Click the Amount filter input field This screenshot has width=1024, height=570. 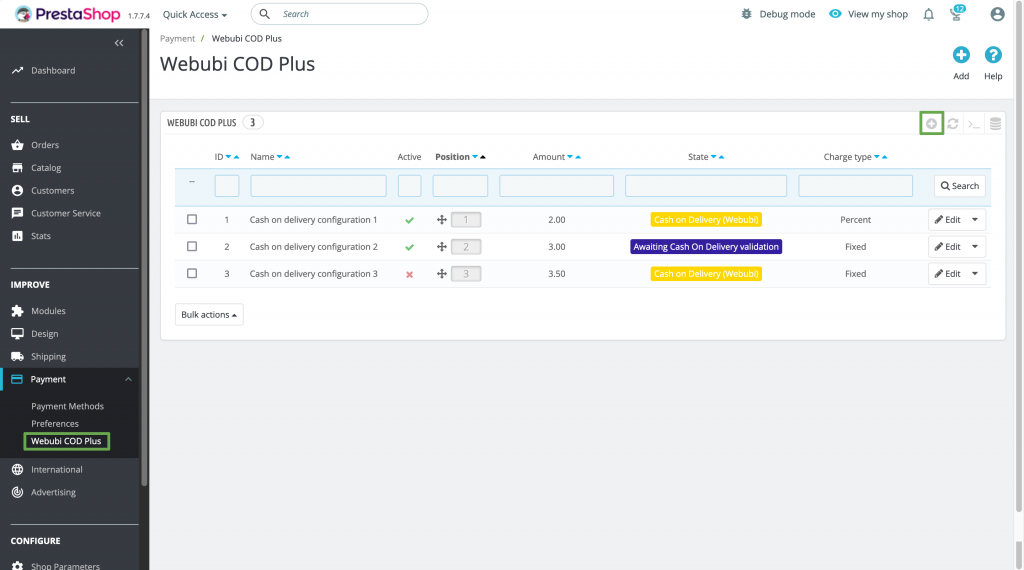pyautogui.click(x=556, y=186)
